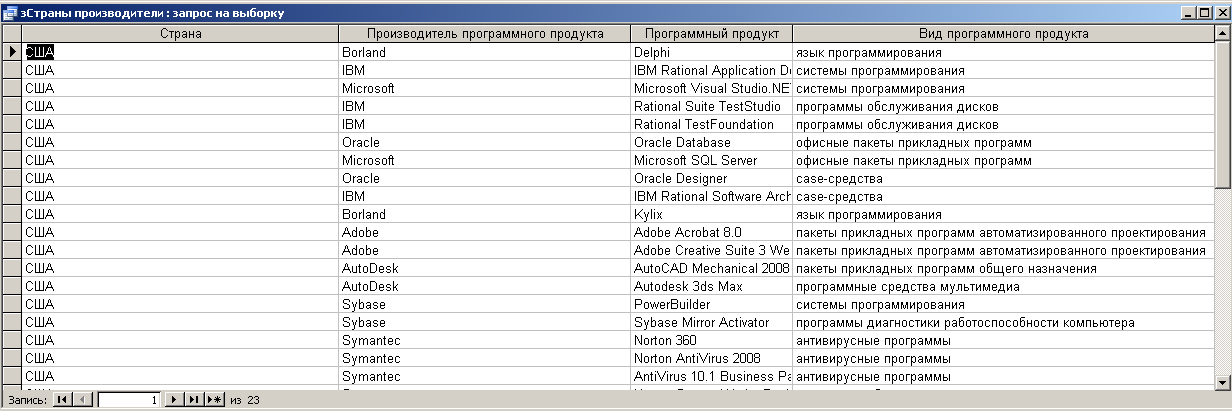Click the 'AutoDesk' cell in the 3ds Max row
1232x411 pixels.
[485, 286]
